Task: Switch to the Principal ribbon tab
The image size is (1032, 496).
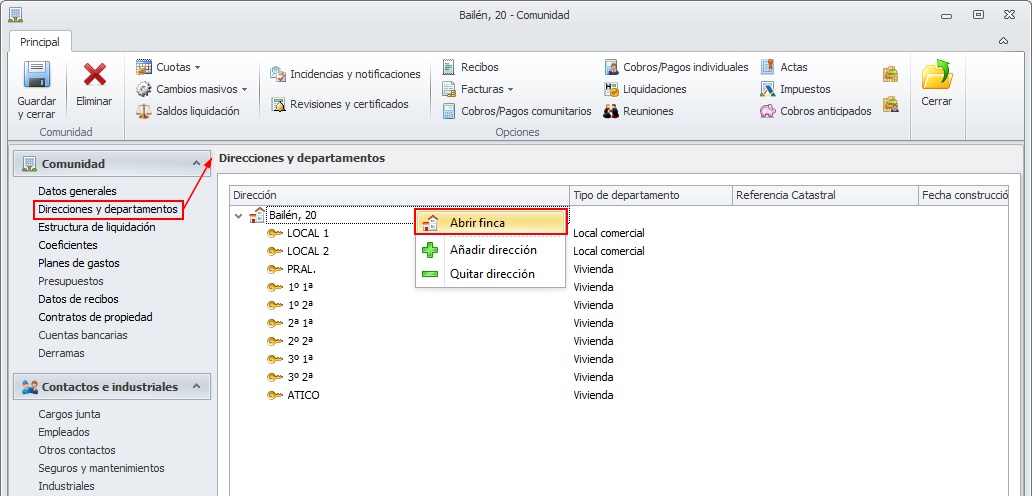Action: [x=40, y=42]
